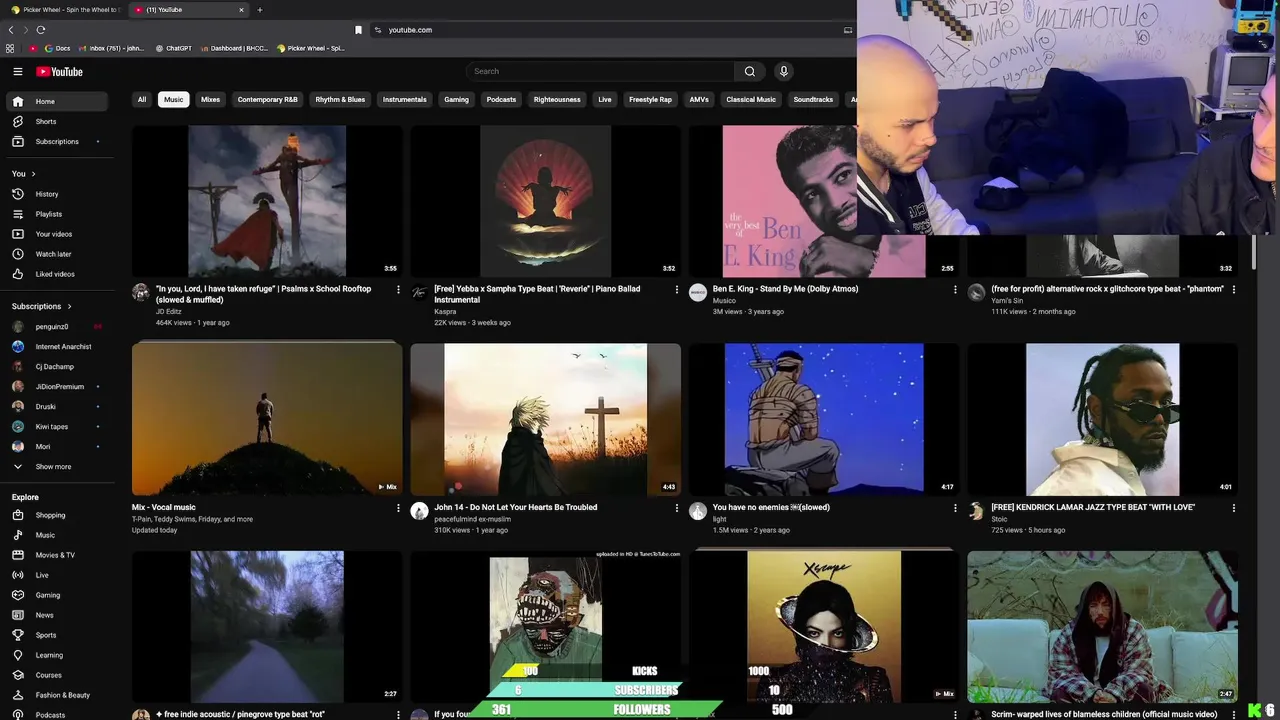Open options menu for Mix - Vocal music

398,508
